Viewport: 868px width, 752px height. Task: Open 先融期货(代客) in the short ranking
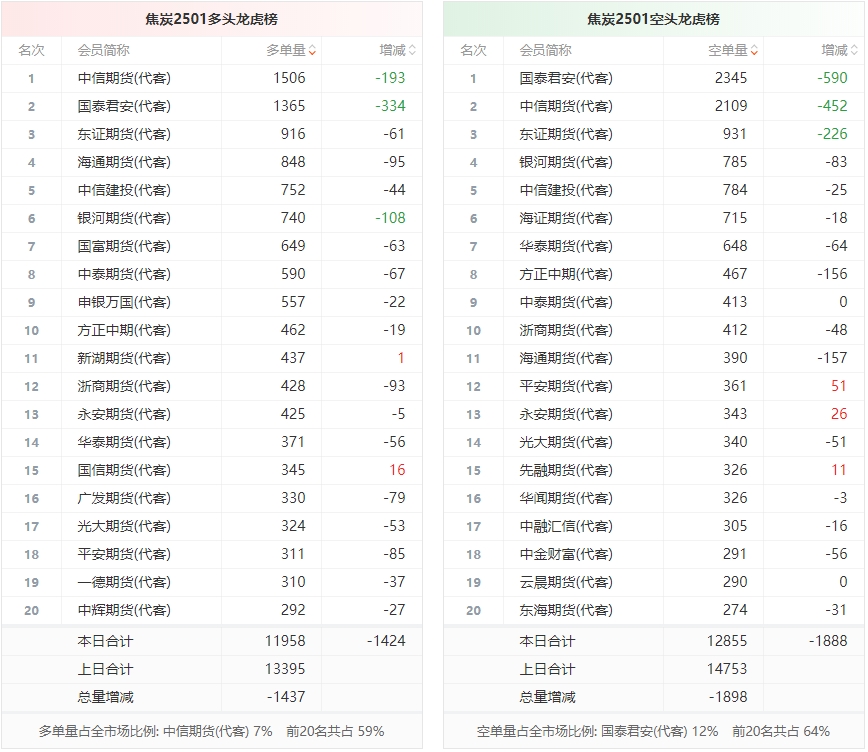566,470
